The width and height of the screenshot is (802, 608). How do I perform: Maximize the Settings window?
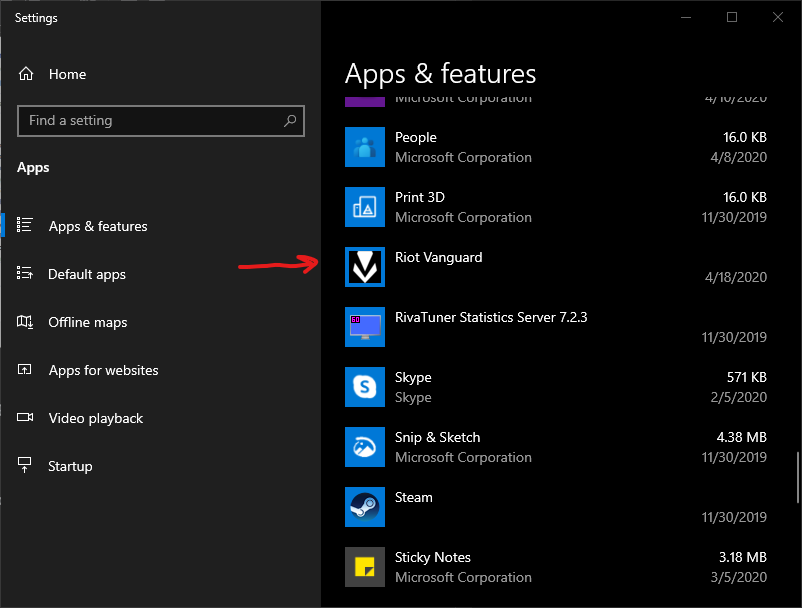pyautogui.click(x=732, y=17)
